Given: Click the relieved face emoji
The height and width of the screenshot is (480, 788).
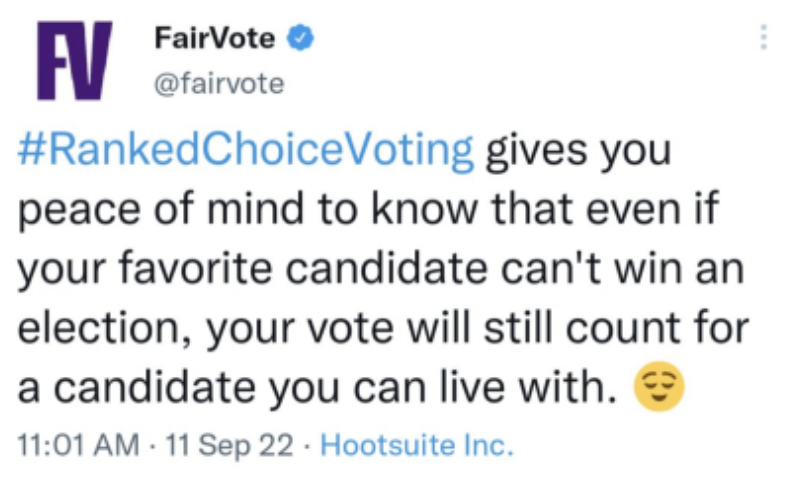Looking at the screenshot, I should pos(659,386).
